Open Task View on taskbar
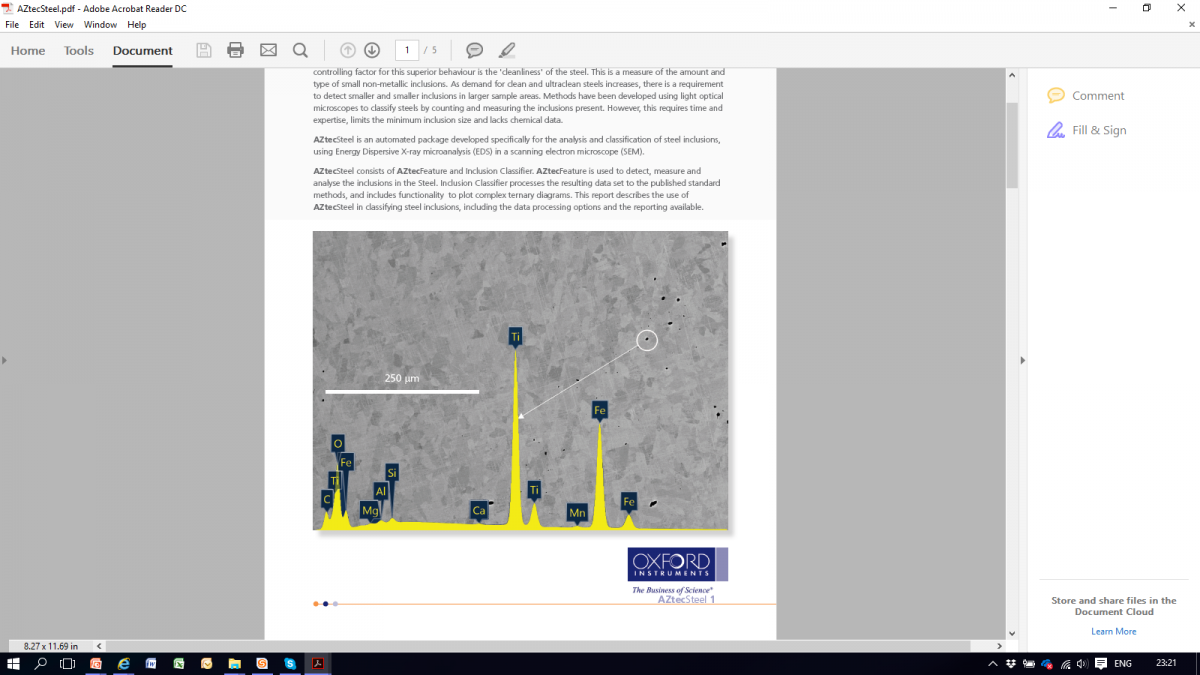Viewport: 1200px width, 675px height. [68, 663]
